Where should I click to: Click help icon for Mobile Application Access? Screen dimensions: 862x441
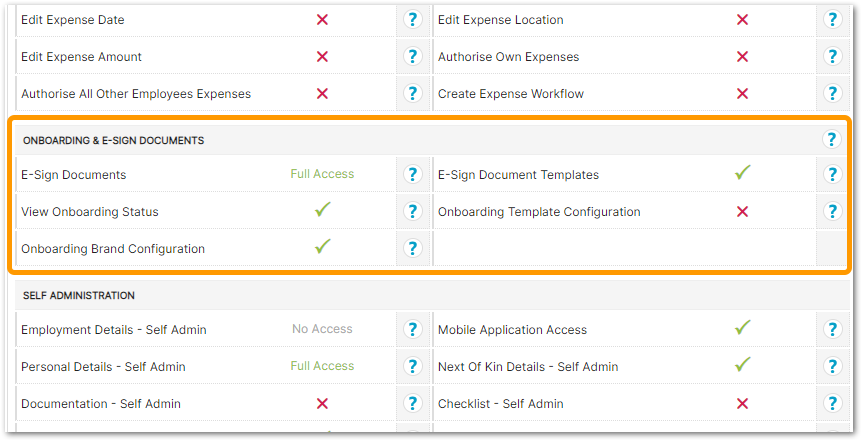[832, 330]
